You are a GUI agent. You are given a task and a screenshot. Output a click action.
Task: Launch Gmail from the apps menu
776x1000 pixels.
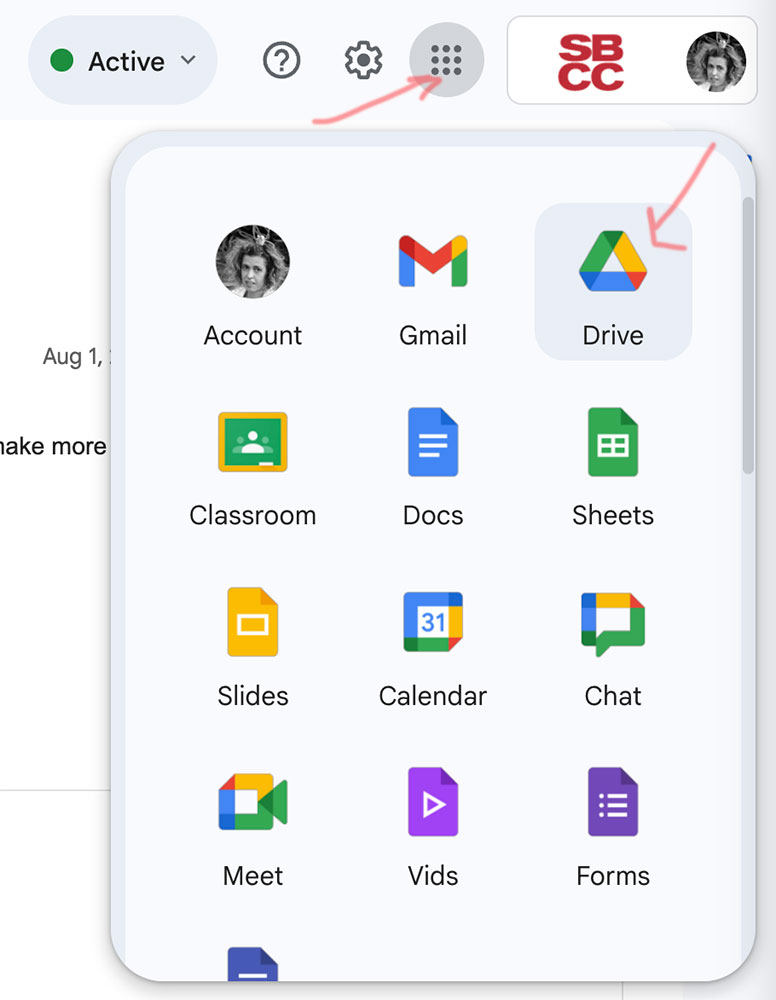[433, 281]
